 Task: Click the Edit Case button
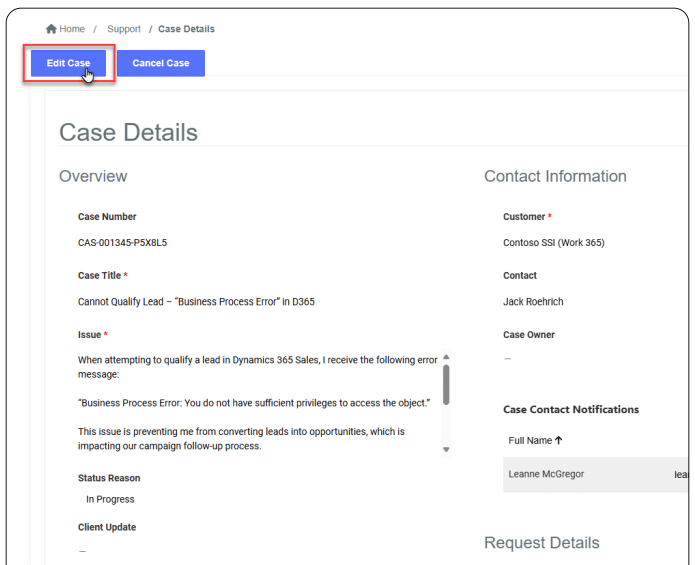68,63
